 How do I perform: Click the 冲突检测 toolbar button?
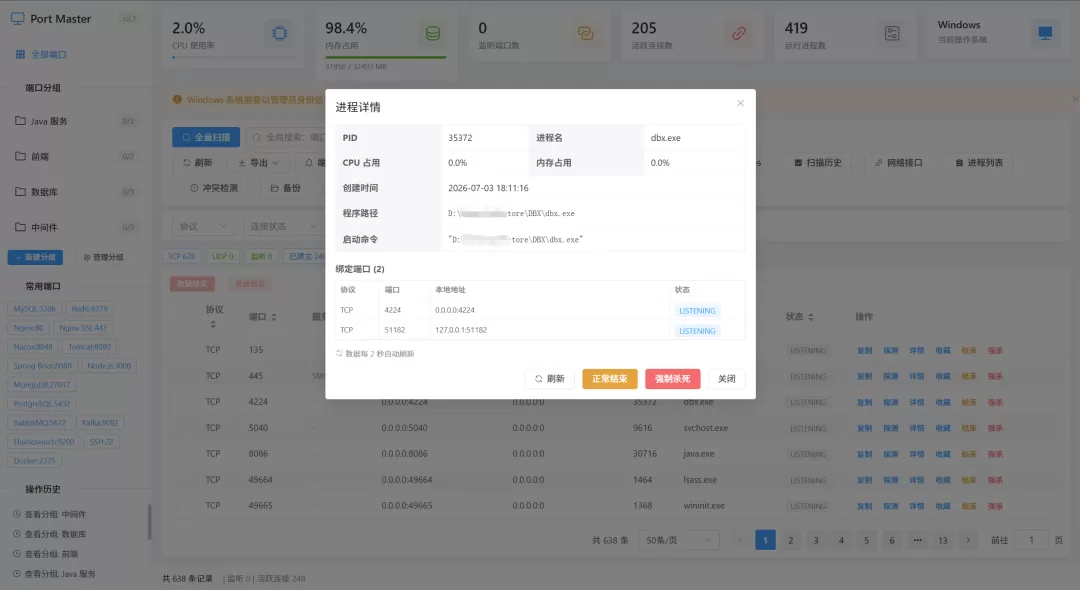coord(214,188)
